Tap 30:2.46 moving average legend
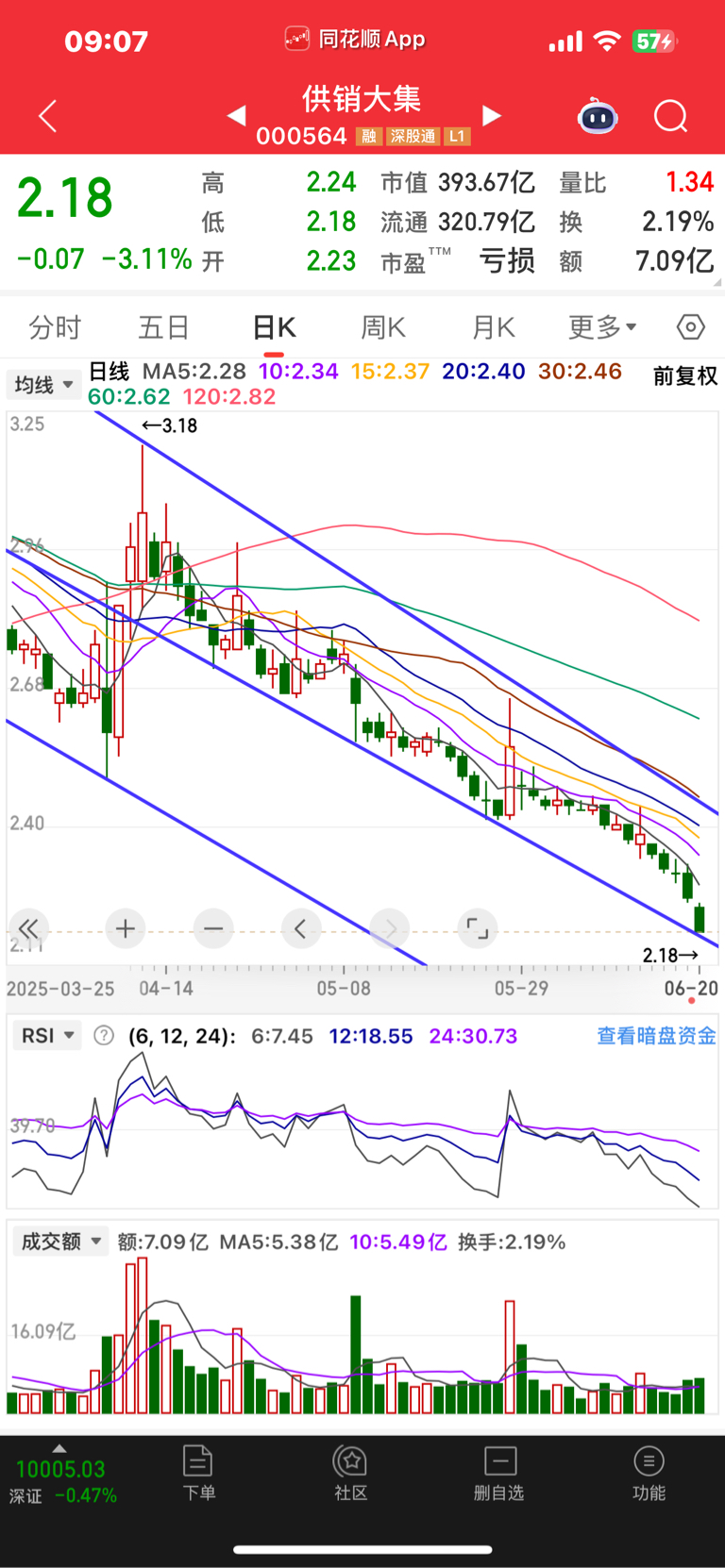 (x=580, y=372)
